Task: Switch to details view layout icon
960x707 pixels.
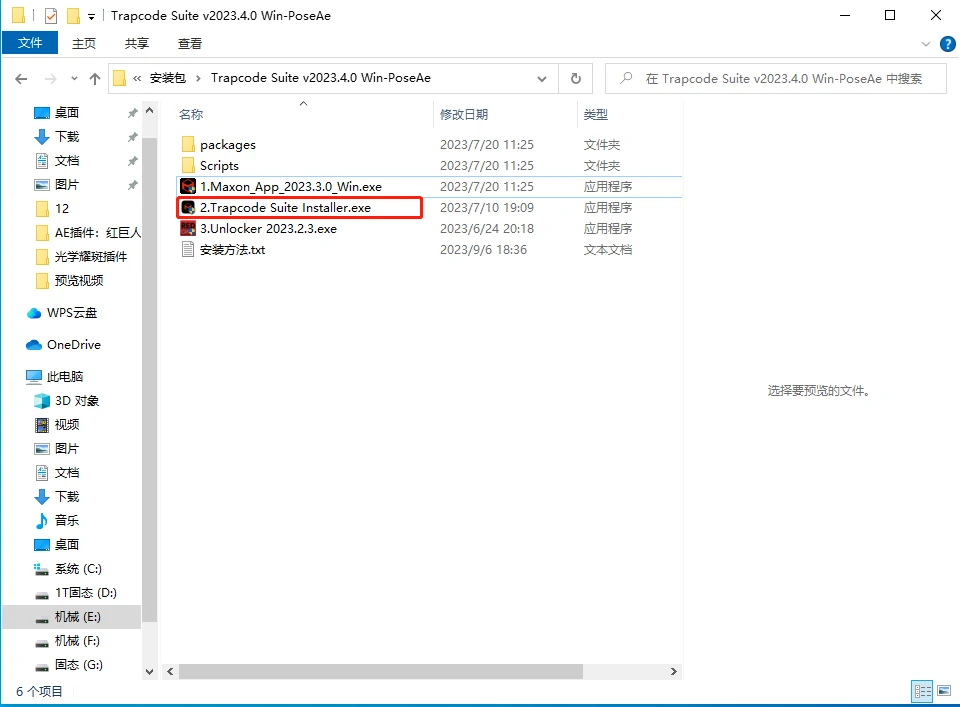Action: pyautogui.click(x=922, y=692)
